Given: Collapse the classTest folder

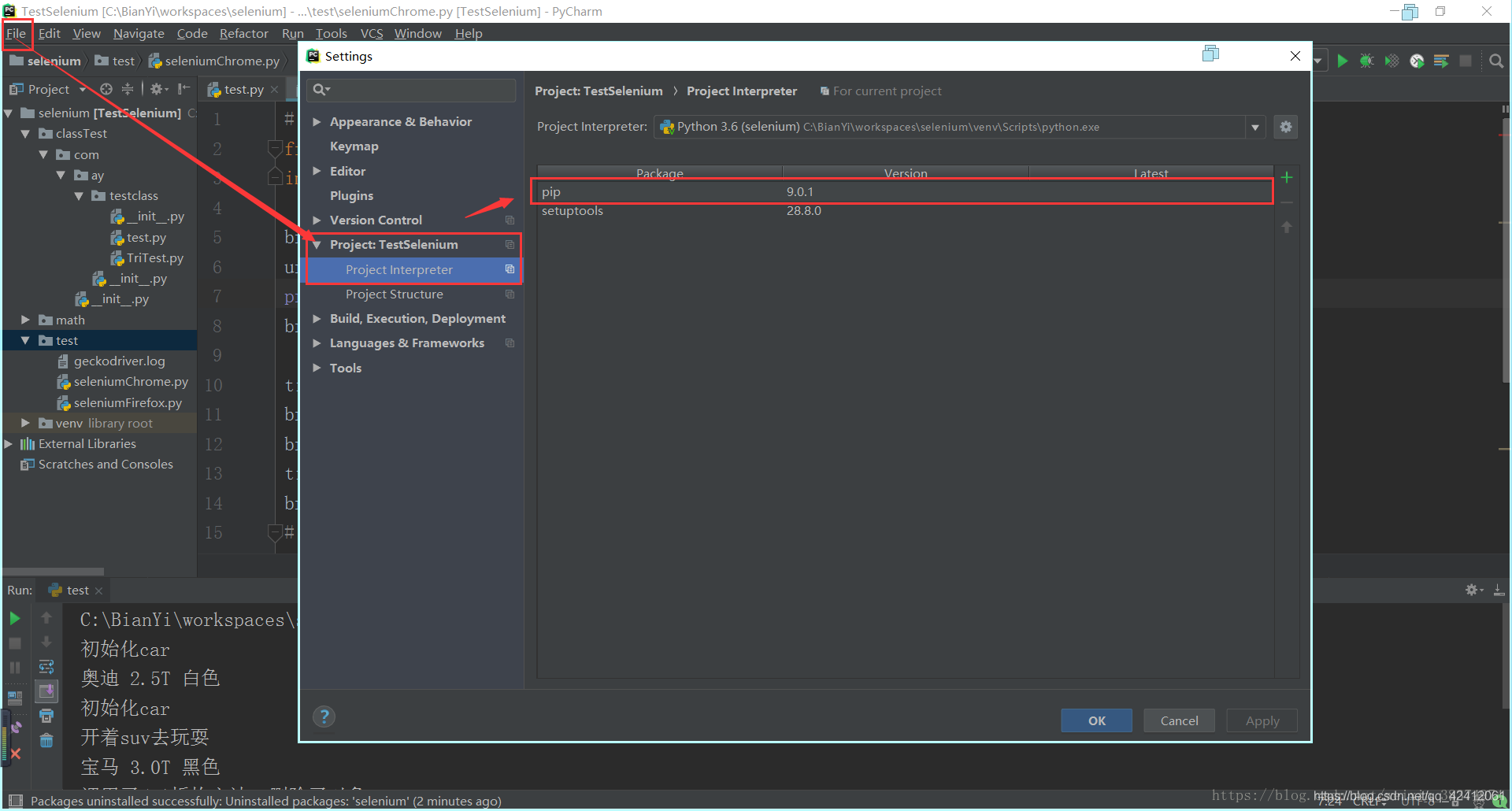Looking at the screenshot, I should [25, 134].
